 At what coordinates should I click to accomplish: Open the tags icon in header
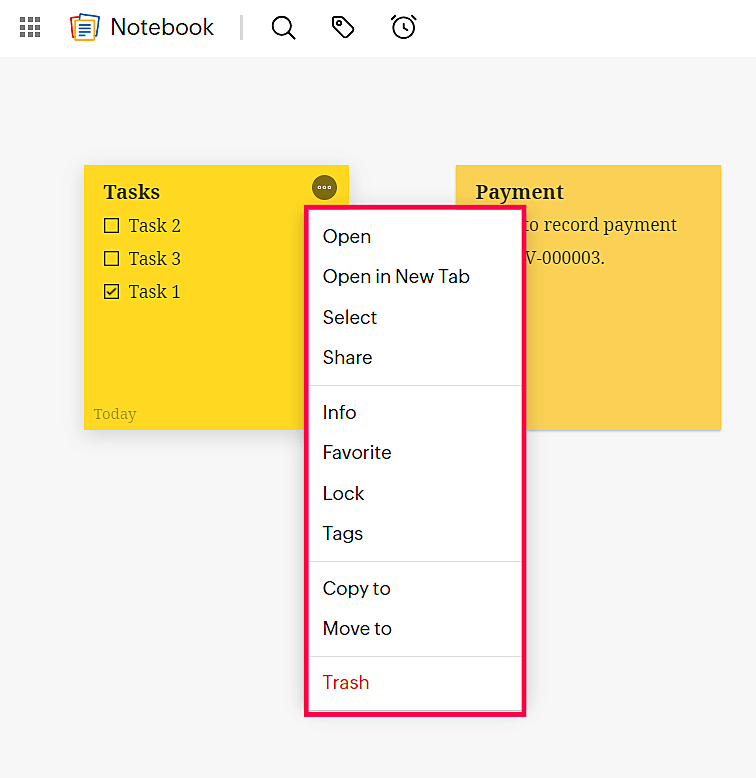[x=343, y=27]
